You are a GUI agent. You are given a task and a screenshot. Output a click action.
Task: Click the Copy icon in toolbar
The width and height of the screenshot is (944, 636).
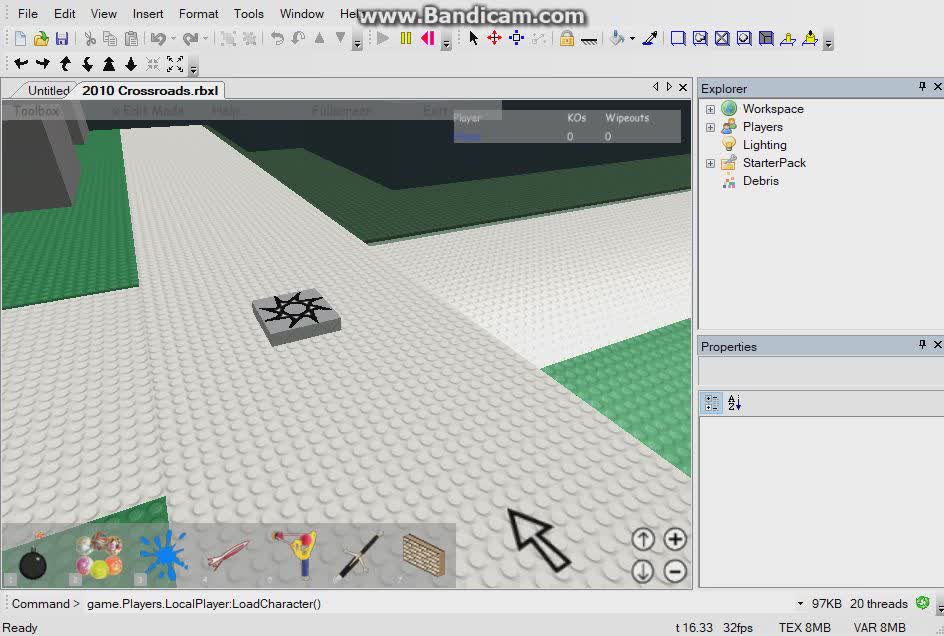point(110,39)
